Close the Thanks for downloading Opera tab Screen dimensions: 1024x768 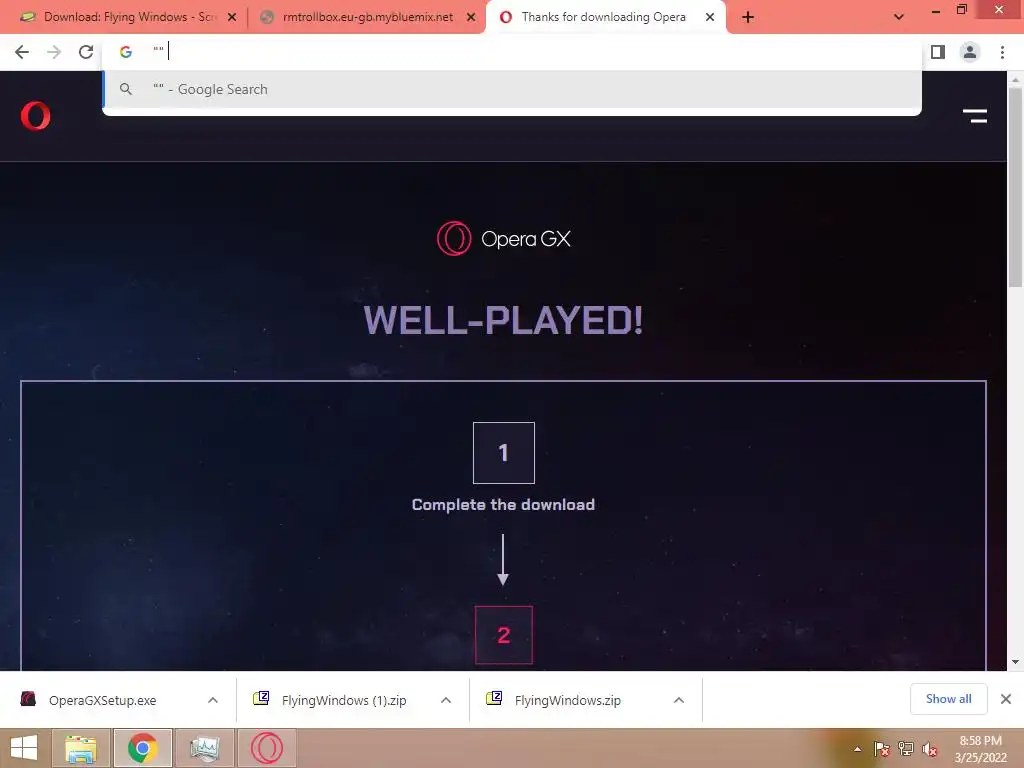pyautogui.click(x=710, y=17)
